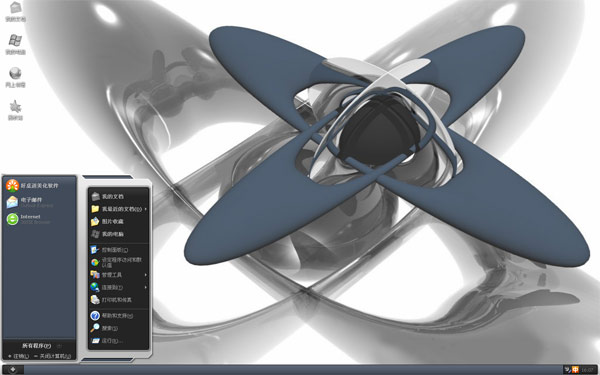
Task: Click the Start button on the taskbar
Action: click(x=12, y=369)
